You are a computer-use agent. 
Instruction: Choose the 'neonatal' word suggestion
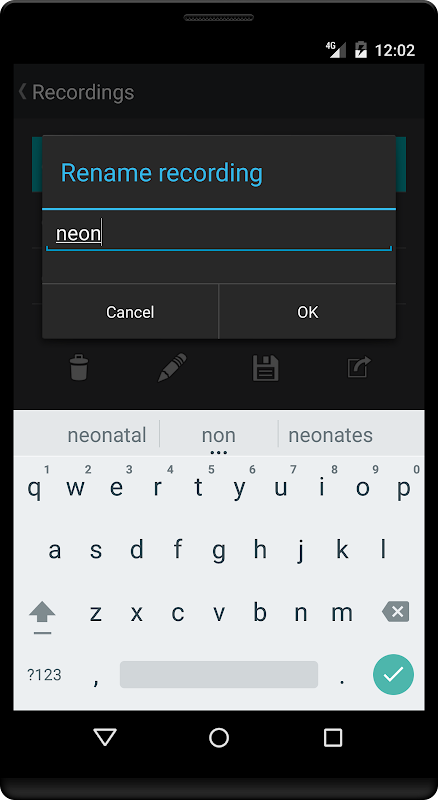tap(107, 435)
